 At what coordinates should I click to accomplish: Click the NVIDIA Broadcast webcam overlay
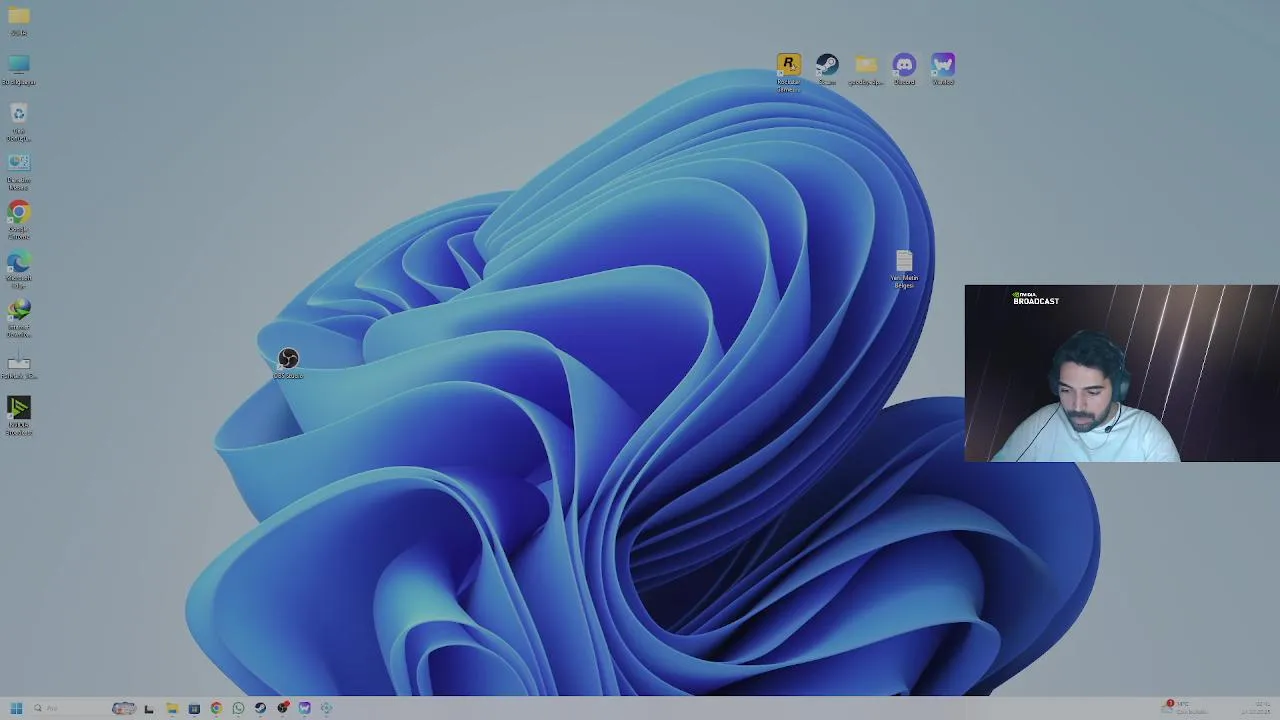point(1122,373)
